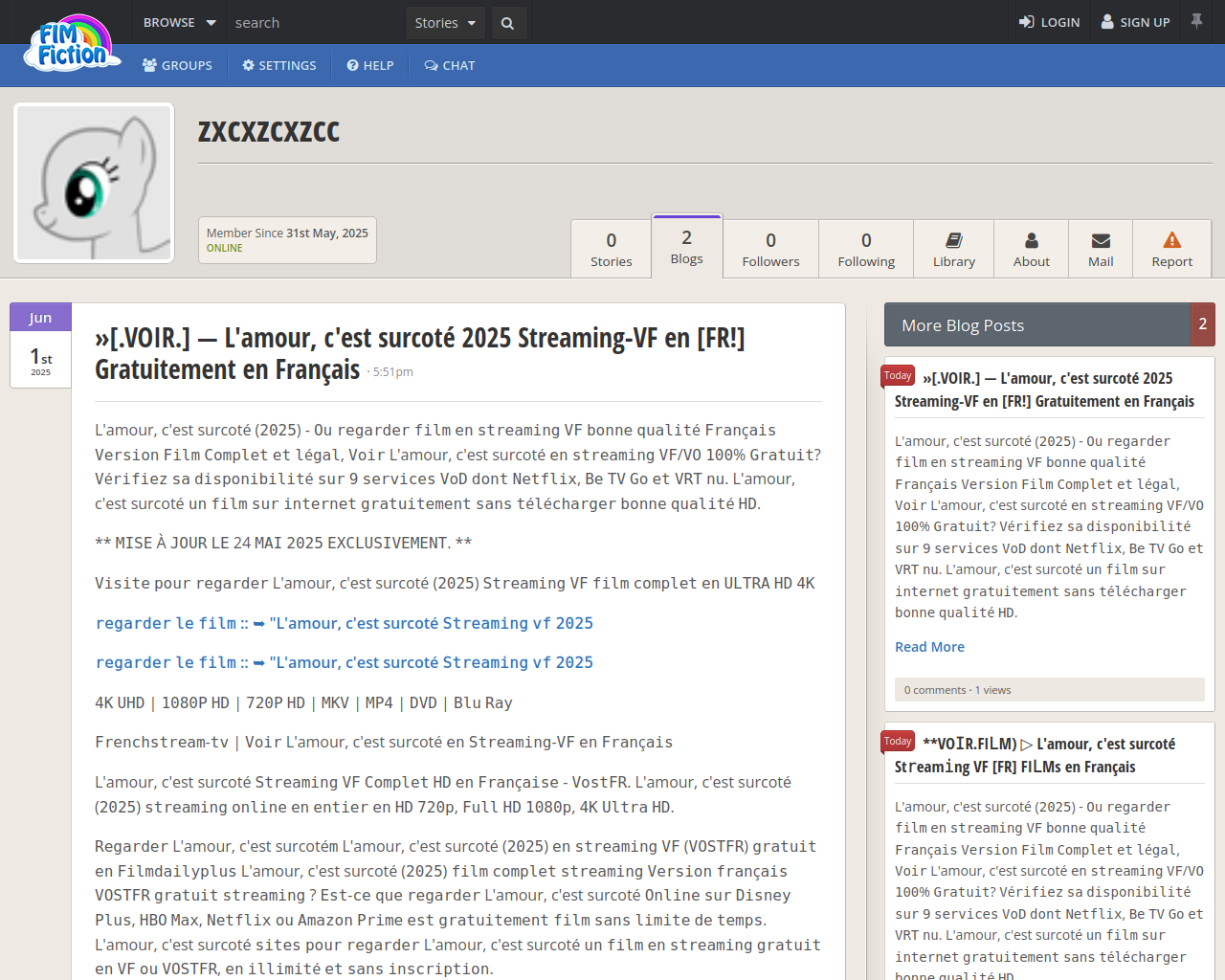Switch to the Blogs tab
This screenshot has width=1225, height=980.
[687, 247]
